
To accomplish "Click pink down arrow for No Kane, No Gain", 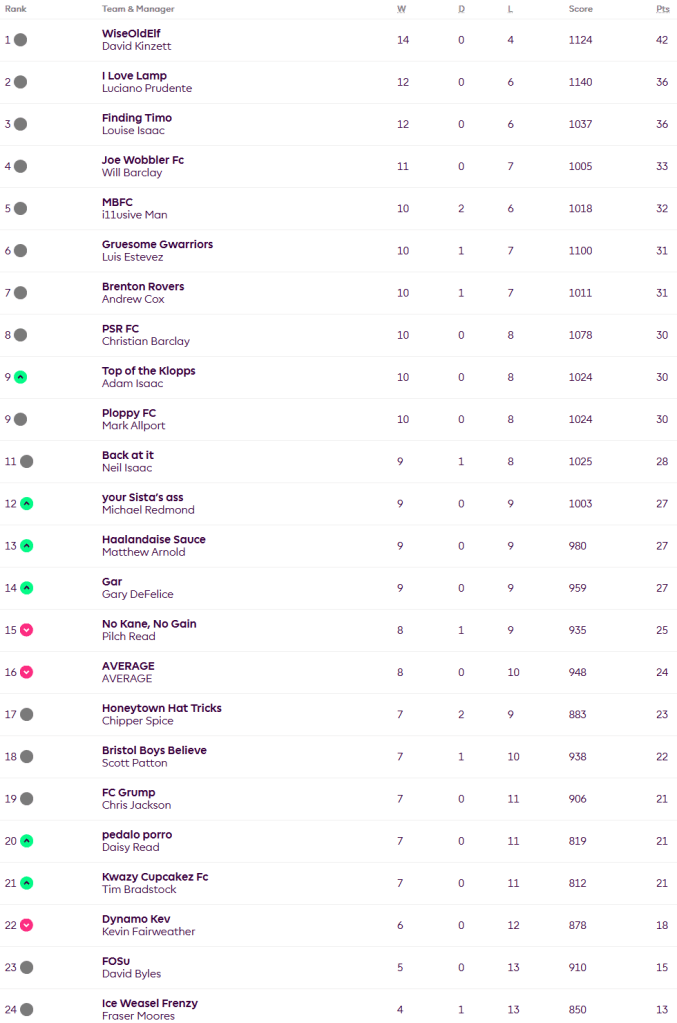I will [x=27, y=630].
